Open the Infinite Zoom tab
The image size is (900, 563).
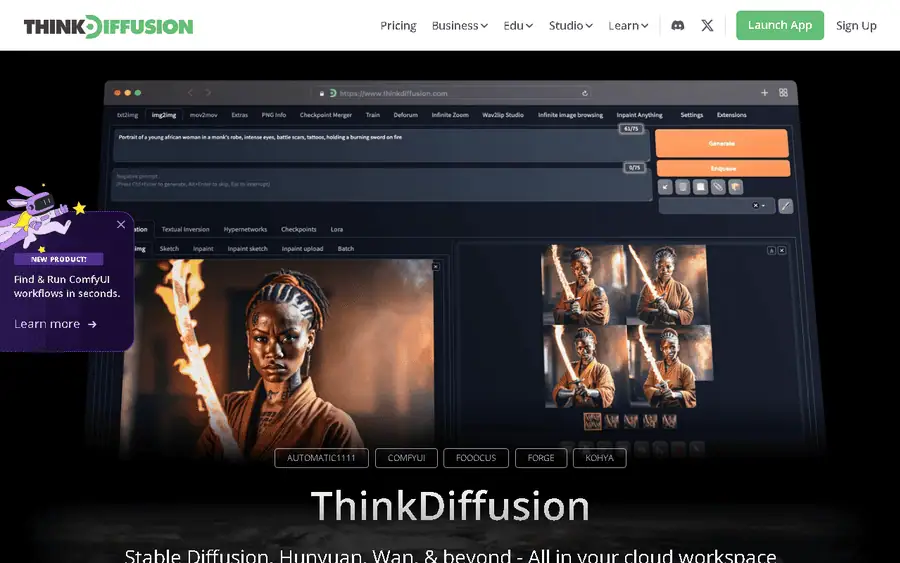pos(450,115)
